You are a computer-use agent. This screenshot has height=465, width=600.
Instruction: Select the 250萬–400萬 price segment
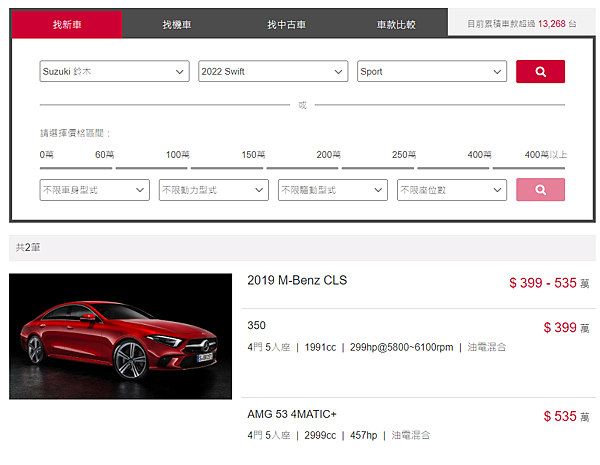453,168
